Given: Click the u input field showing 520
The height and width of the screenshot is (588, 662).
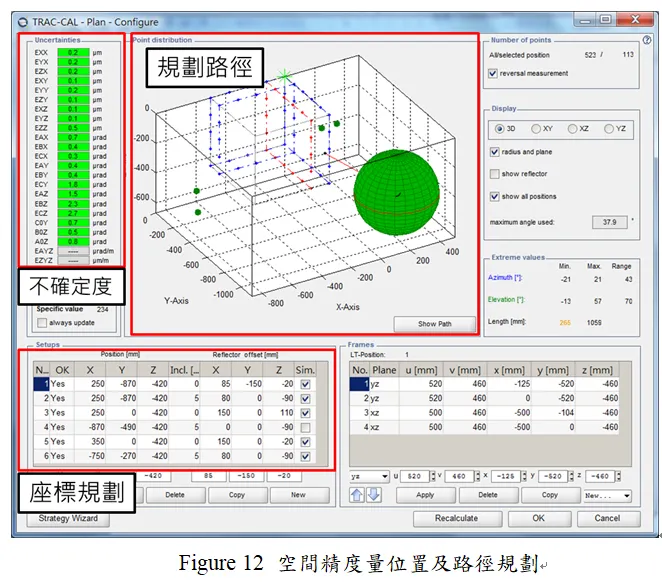Looking at the screenshot, I should tap(415, 476).
